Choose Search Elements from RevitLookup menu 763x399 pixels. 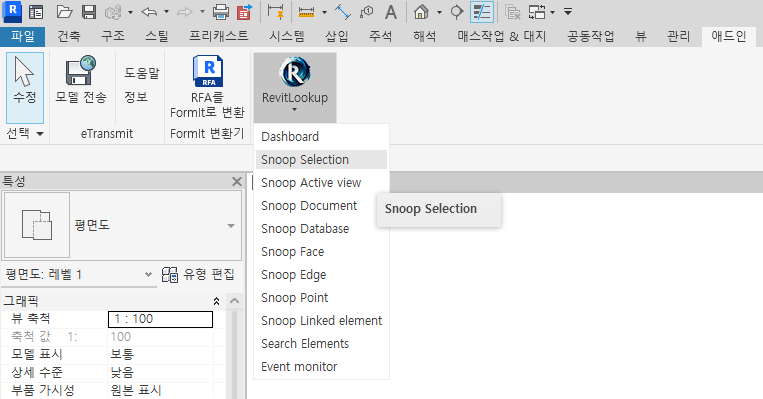(x=305, y=344)
